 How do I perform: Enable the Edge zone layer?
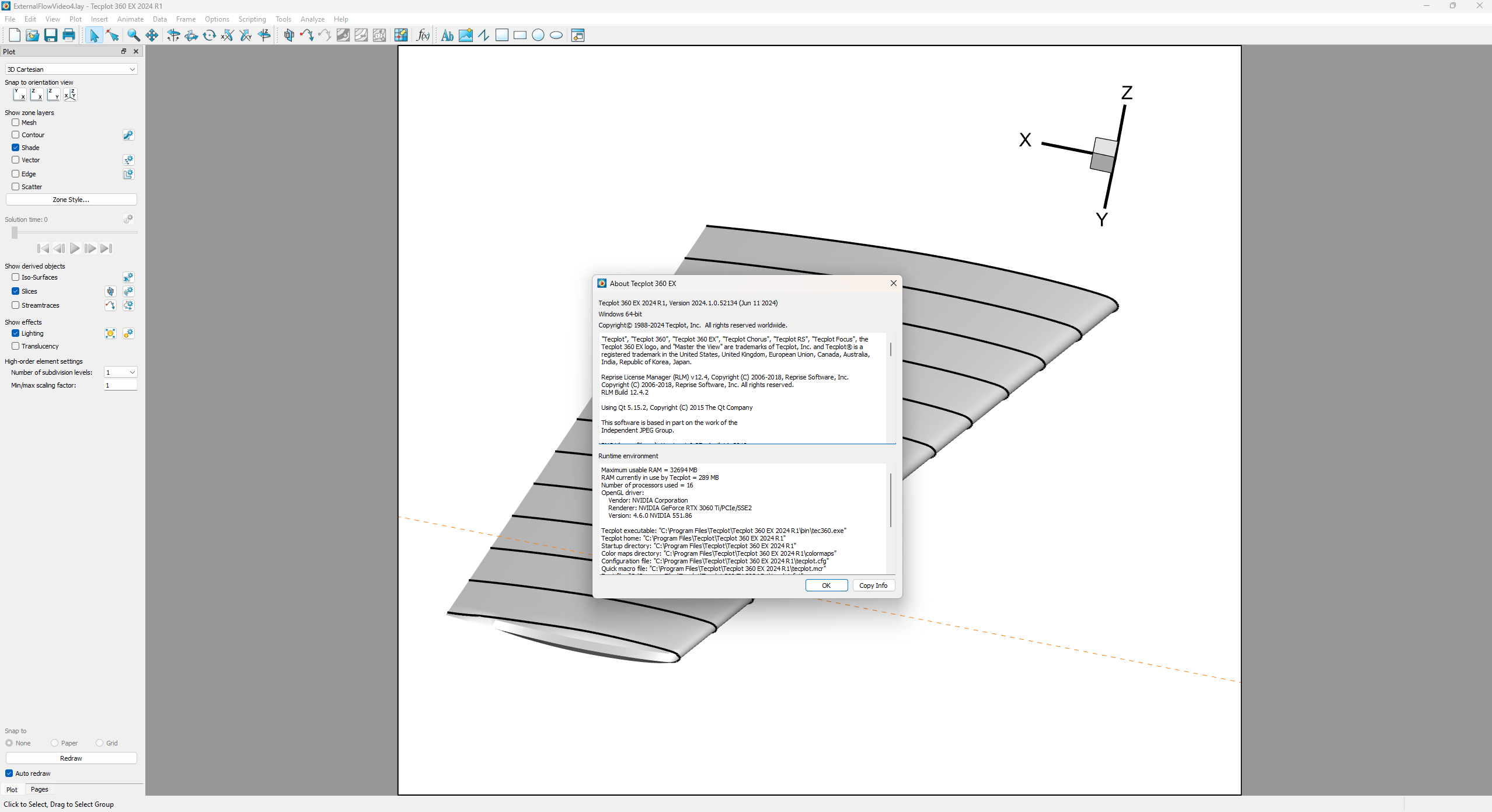[x=16, y=174]
